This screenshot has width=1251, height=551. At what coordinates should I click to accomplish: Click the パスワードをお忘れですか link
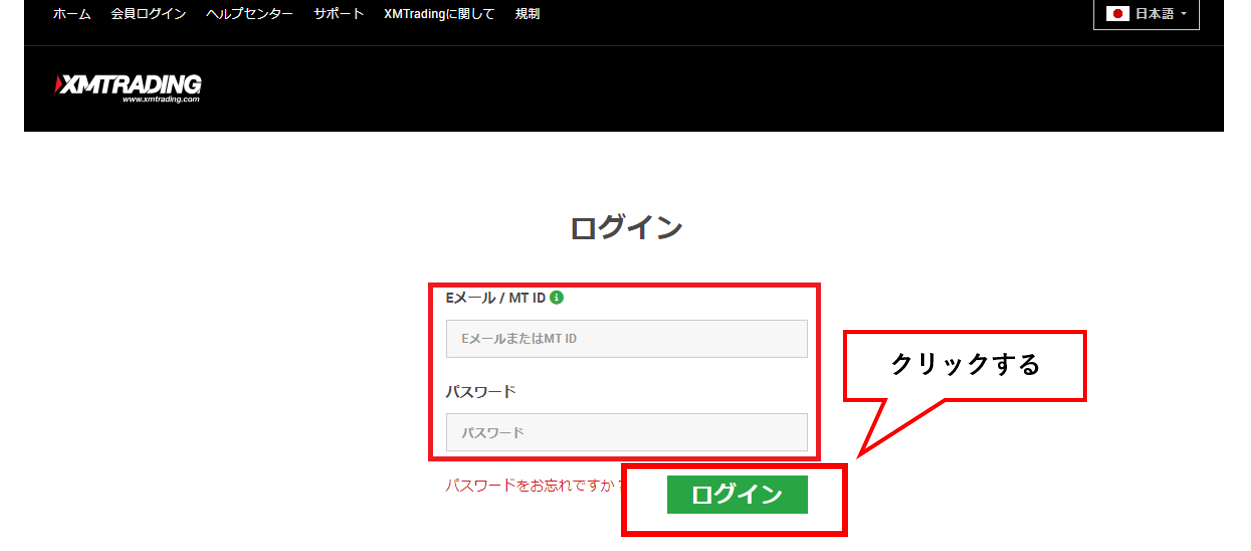point(536,485)
